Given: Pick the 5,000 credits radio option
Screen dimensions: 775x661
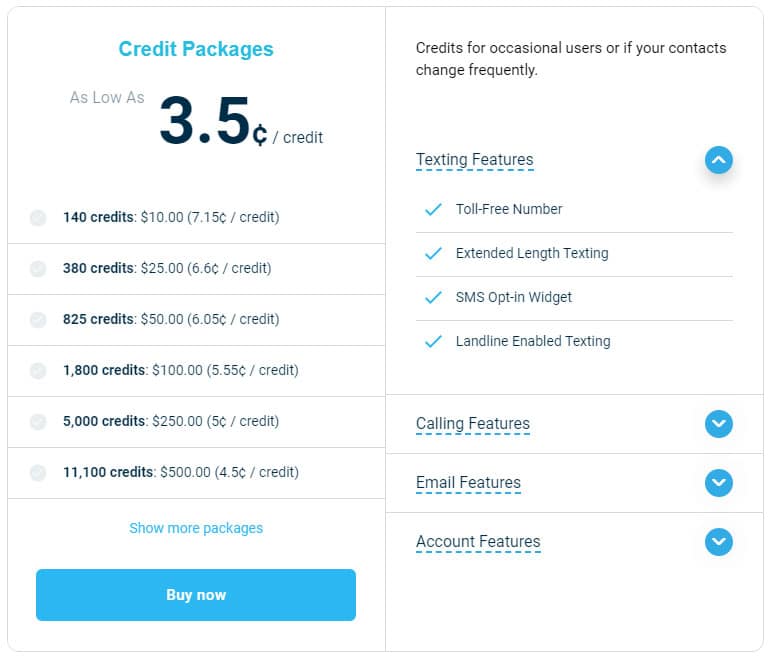Looking at the screenshot, I should click(38, 422).
